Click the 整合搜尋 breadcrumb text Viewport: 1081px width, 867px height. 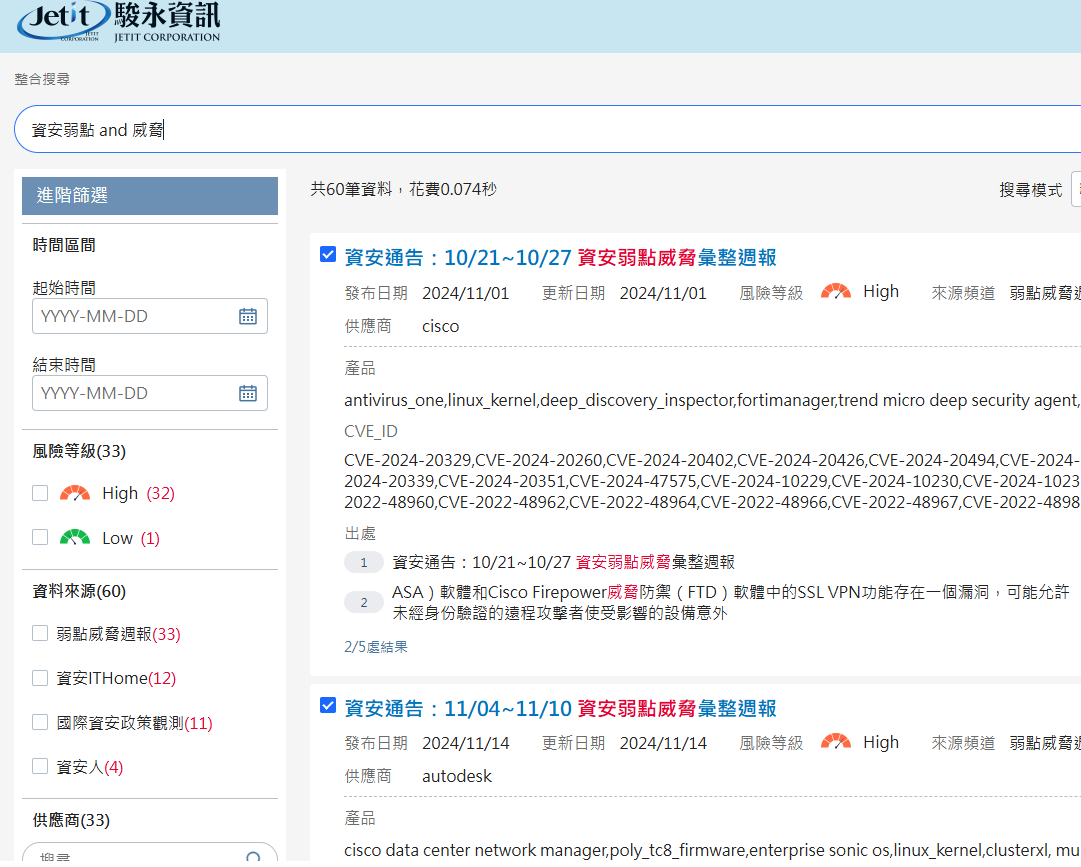[42, 79]
